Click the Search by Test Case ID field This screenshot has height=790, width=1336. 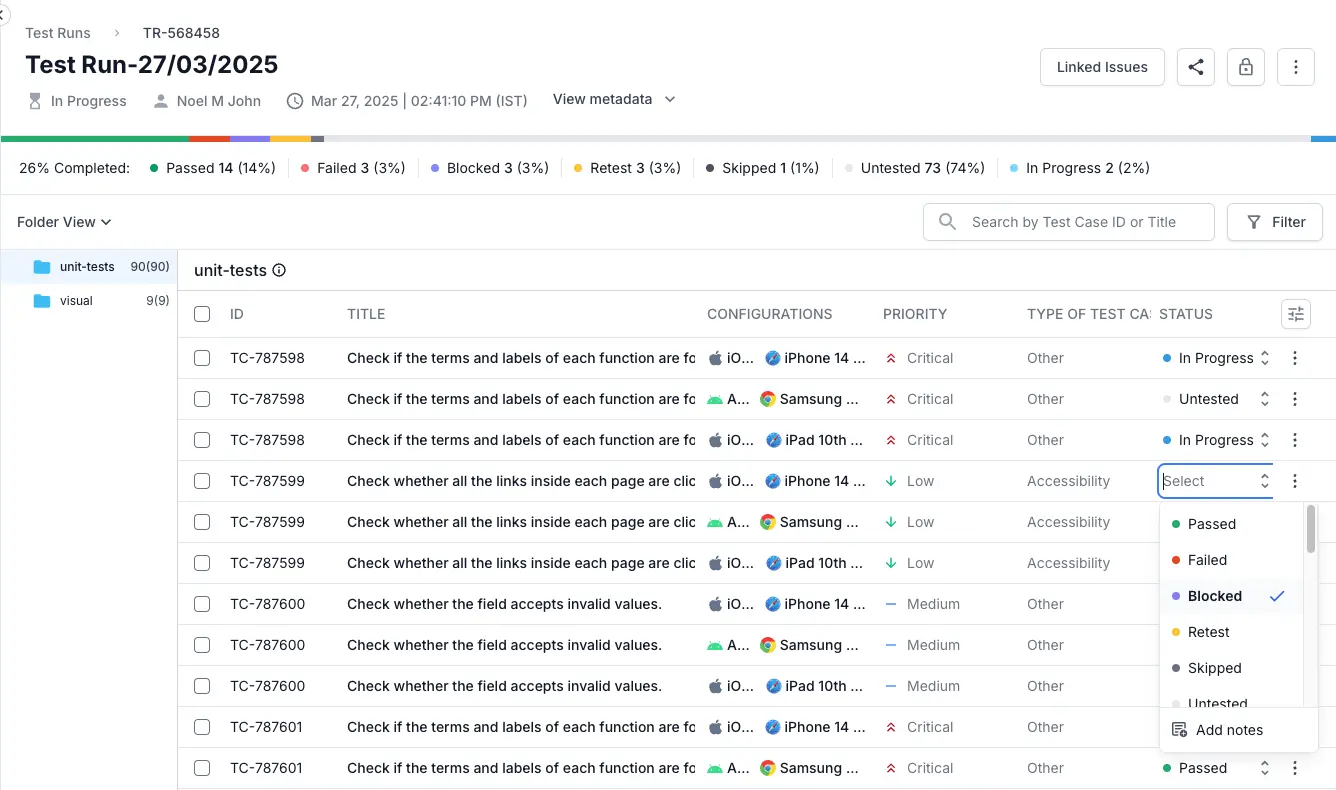[x=1070, y=222]
